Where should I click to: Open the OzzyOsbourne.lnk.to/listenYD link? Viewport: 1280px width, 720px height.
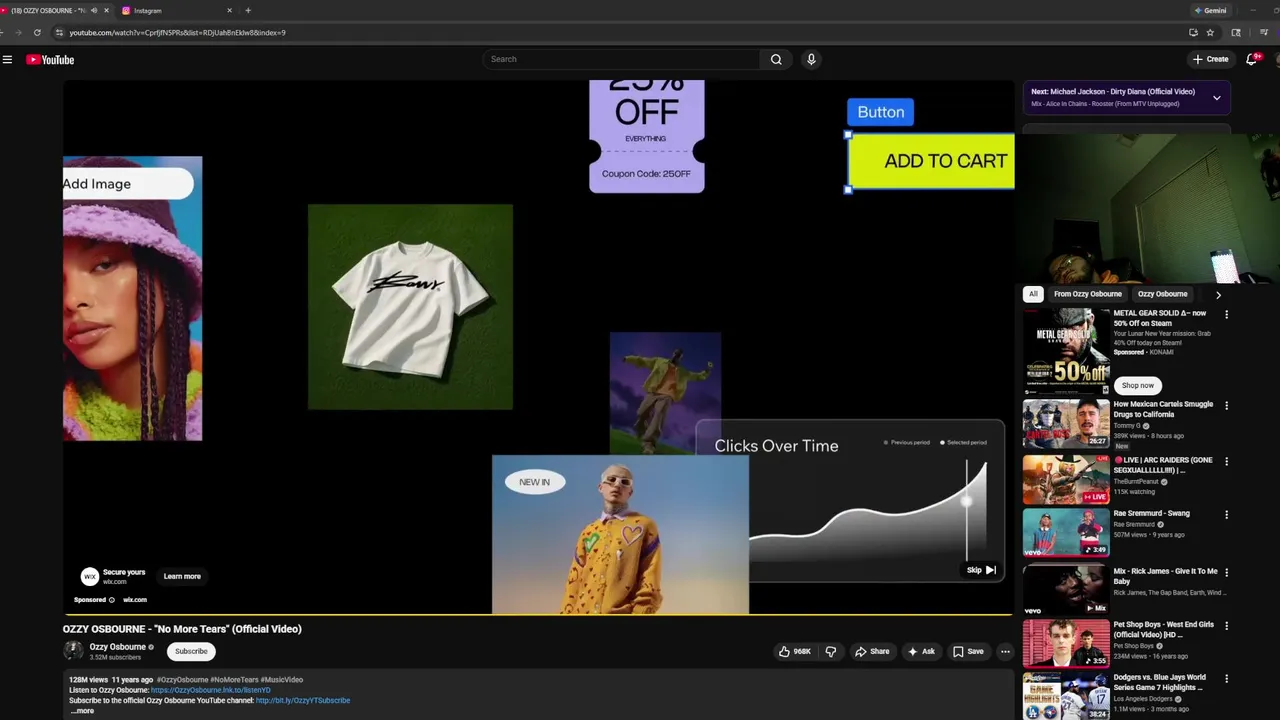coord(211,690)
